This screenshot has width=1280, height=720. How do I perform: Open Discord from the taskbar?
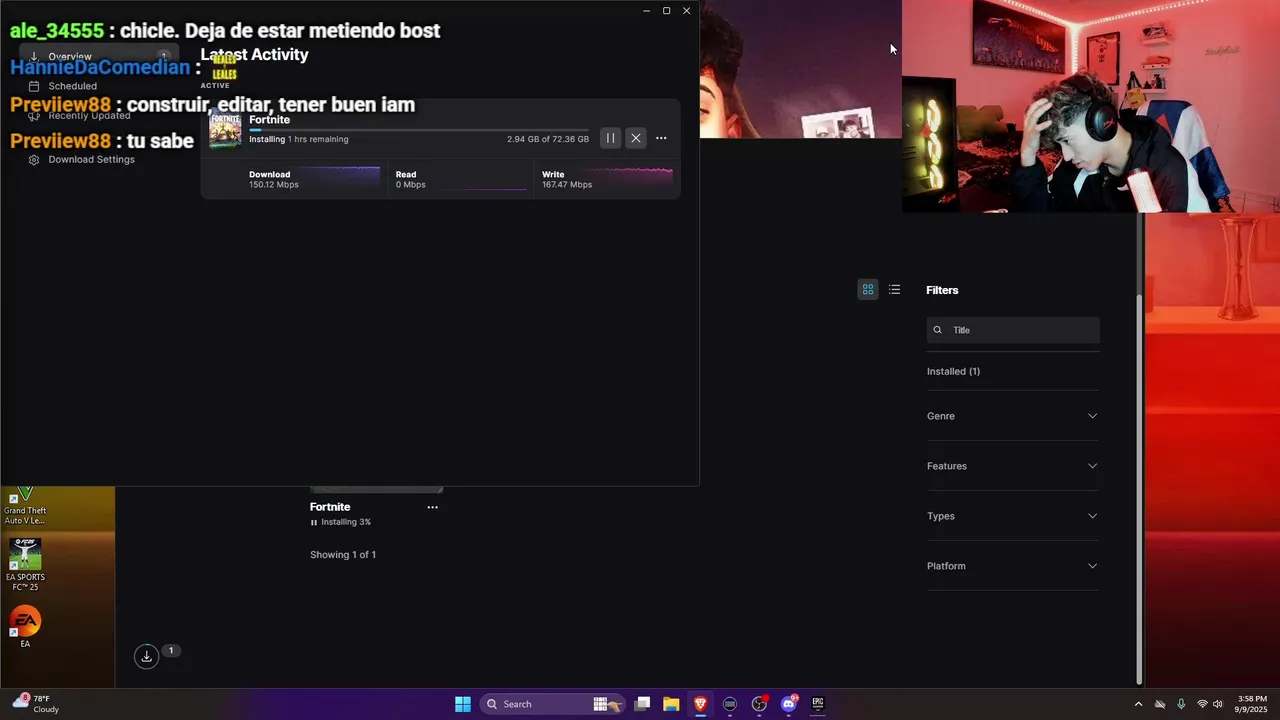pos(789,704)
